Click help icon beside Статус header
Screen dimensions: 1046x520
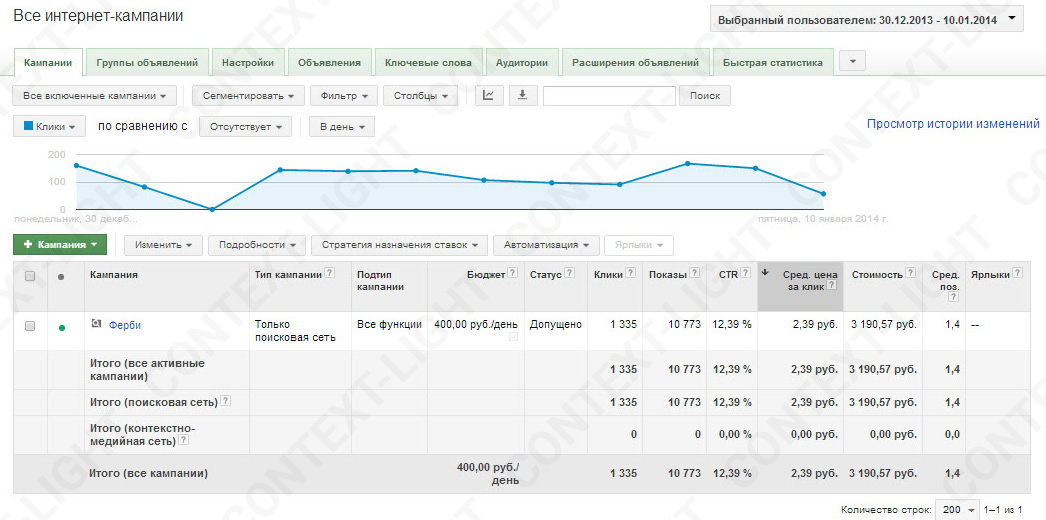(x=570, y=274)
